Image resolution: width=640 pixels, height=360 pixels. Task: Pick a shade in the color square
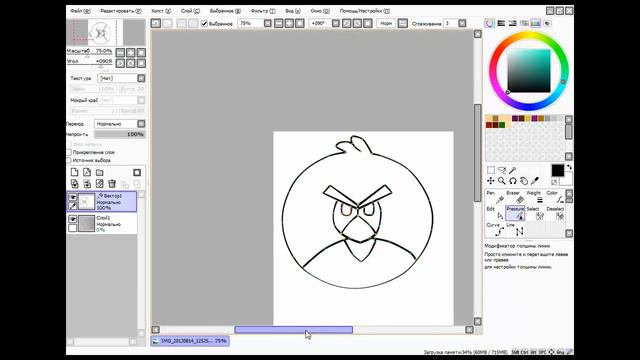[x=529, y=71]
